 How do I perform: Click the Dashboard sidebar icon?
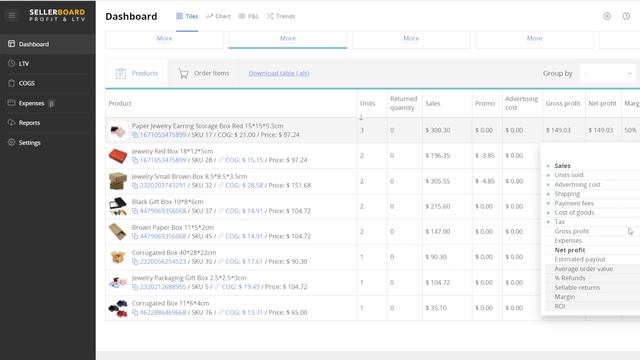(11, 44)
